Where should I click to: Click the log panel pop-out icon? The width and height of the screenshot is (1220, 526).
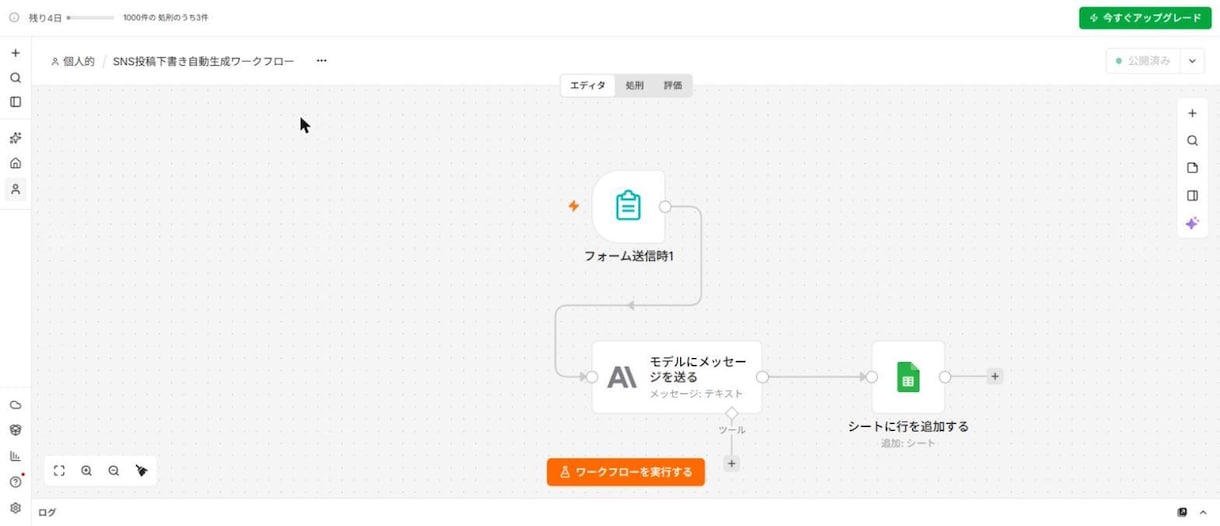click(1182, 512)
